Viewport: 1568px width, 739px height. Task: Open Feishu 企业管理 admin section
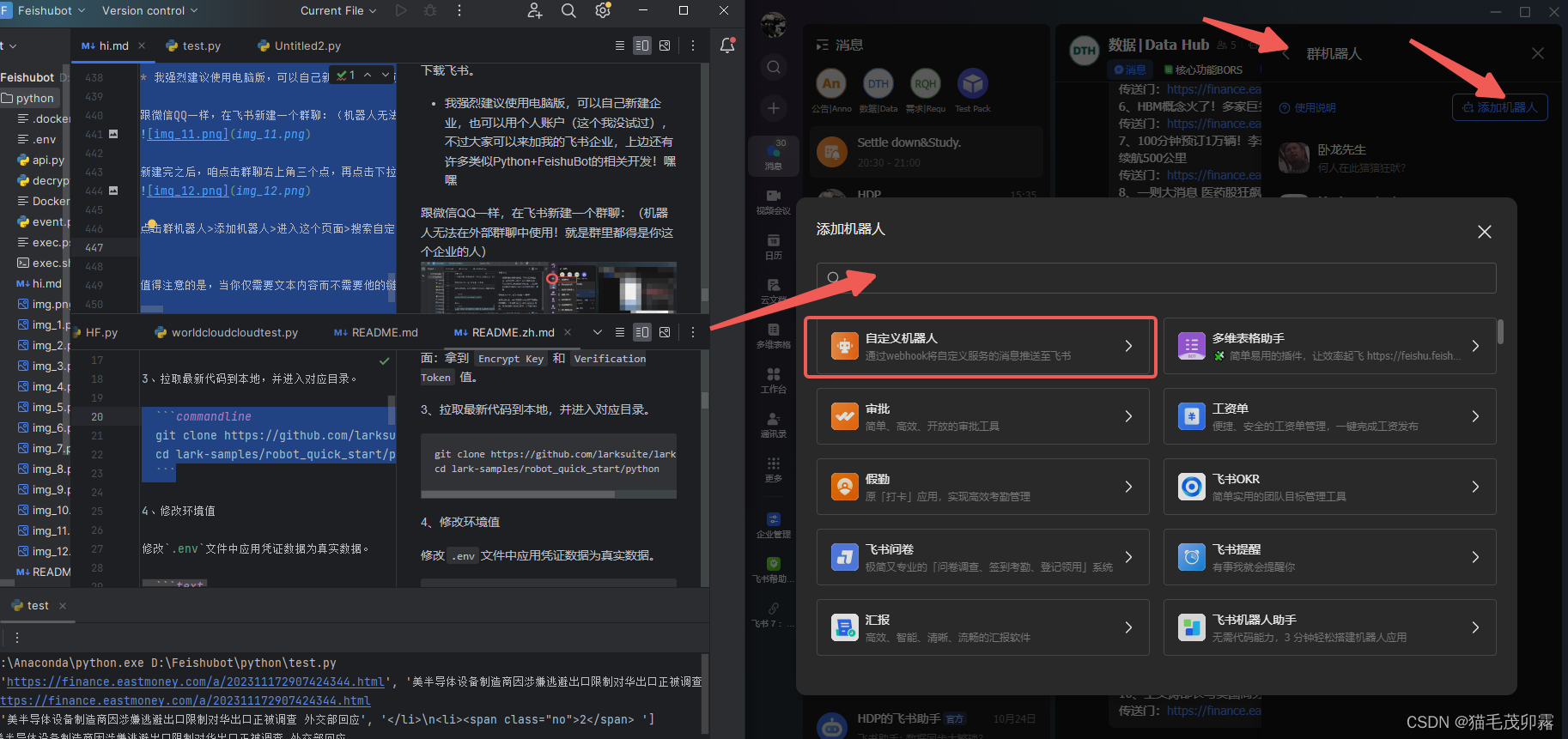(x=774, y=525)
